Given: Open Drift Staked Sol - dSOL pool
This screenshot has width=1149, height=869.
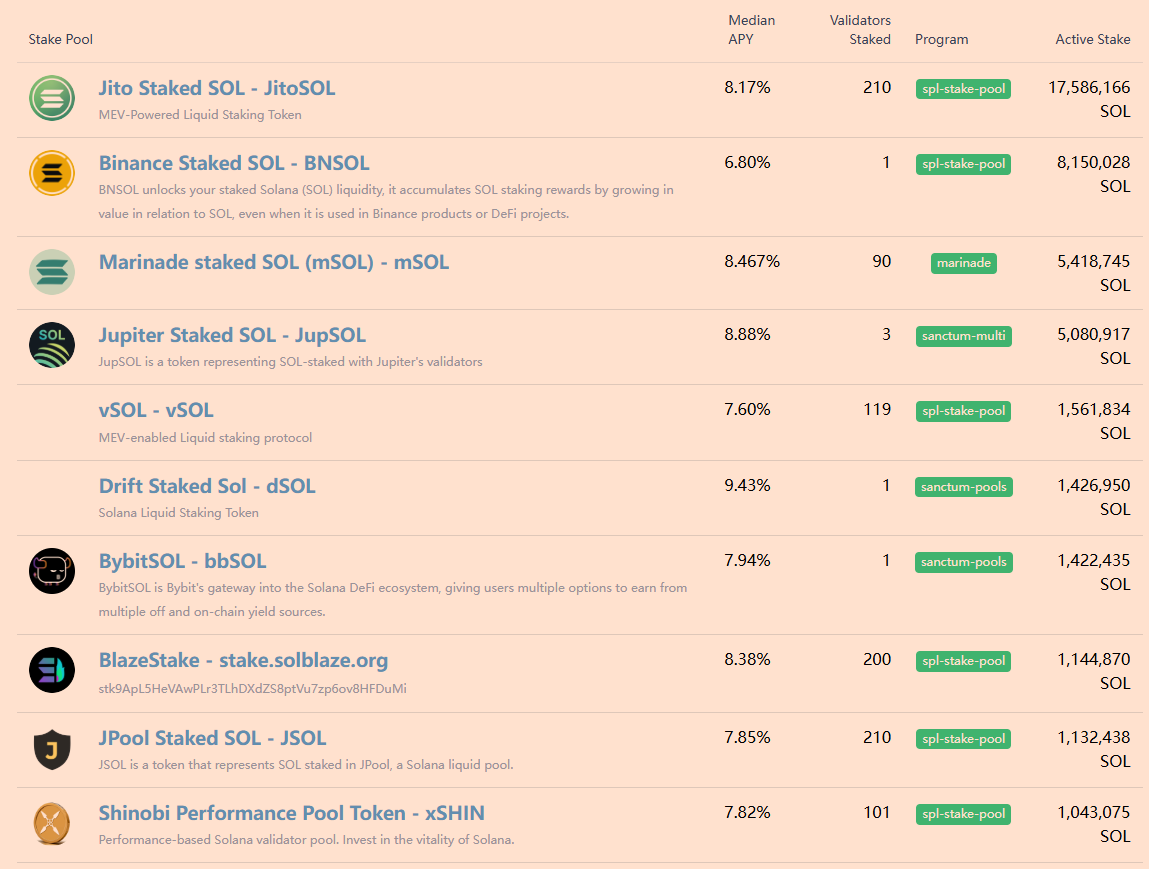Looking at the screenshot, I should pyautogui.click(x=207, y=486).
